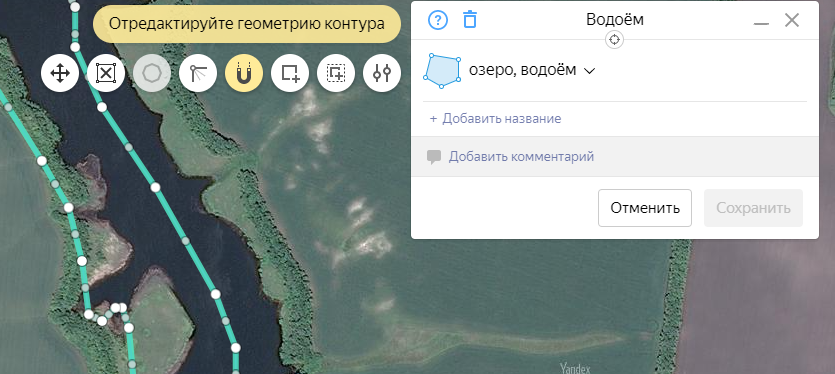Click "Добавить название" link
The height and width of the screenshot is (374, 835).
pos(495,118)
